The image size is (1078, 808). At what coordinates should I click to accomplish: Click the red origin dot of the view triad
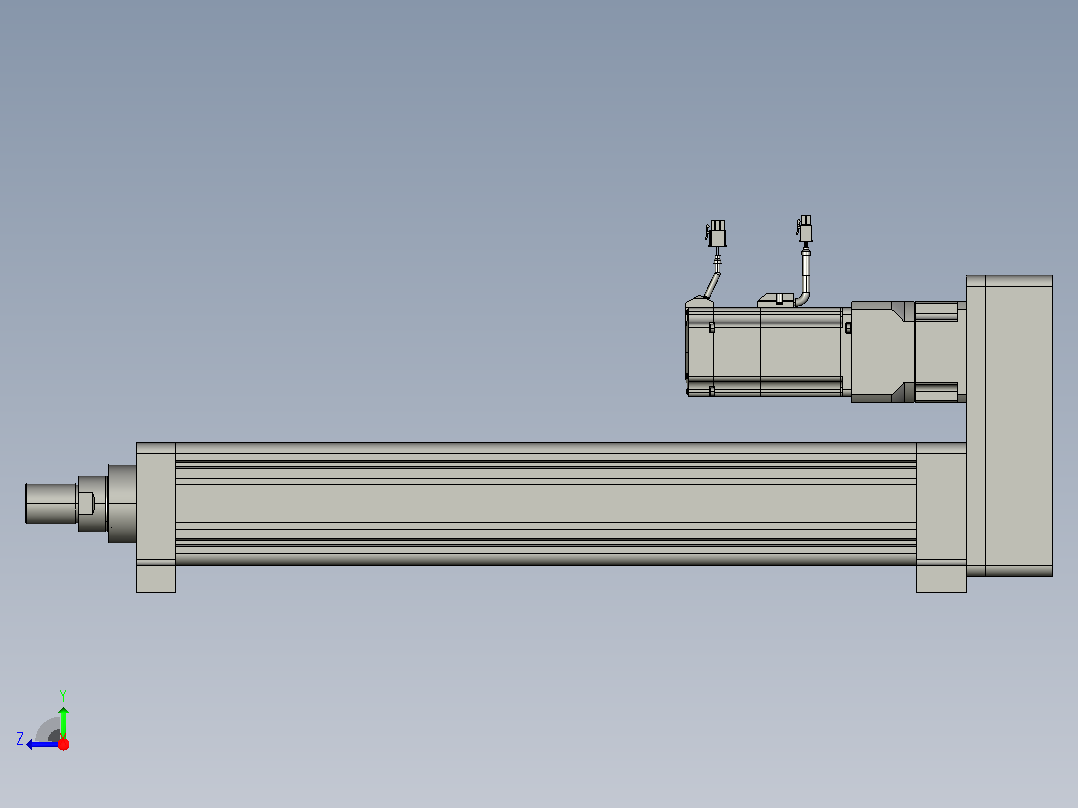63,744
